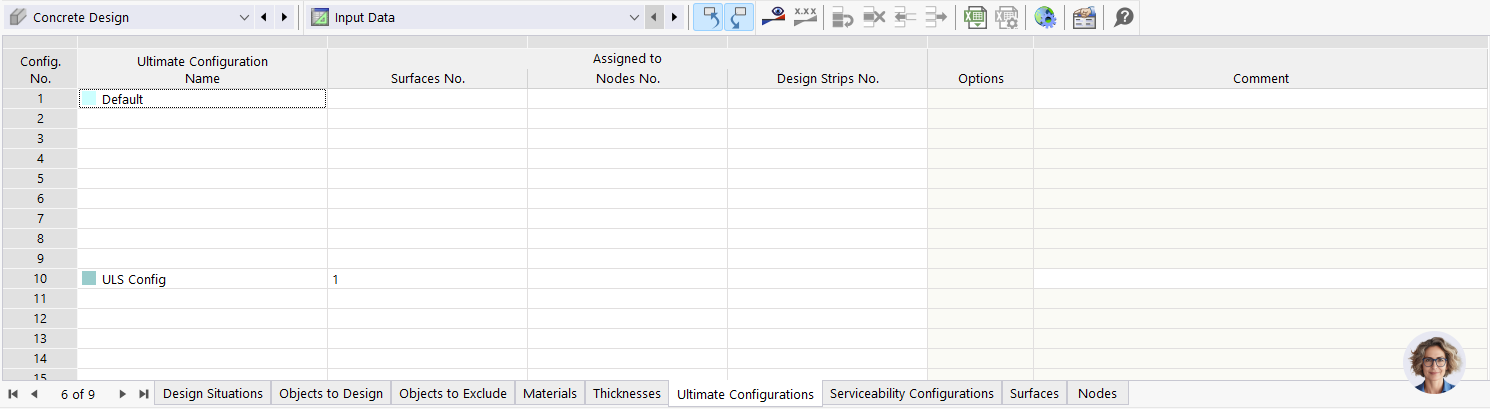Switch to the Serviceability Configurations tab

[x=911, y=394]
